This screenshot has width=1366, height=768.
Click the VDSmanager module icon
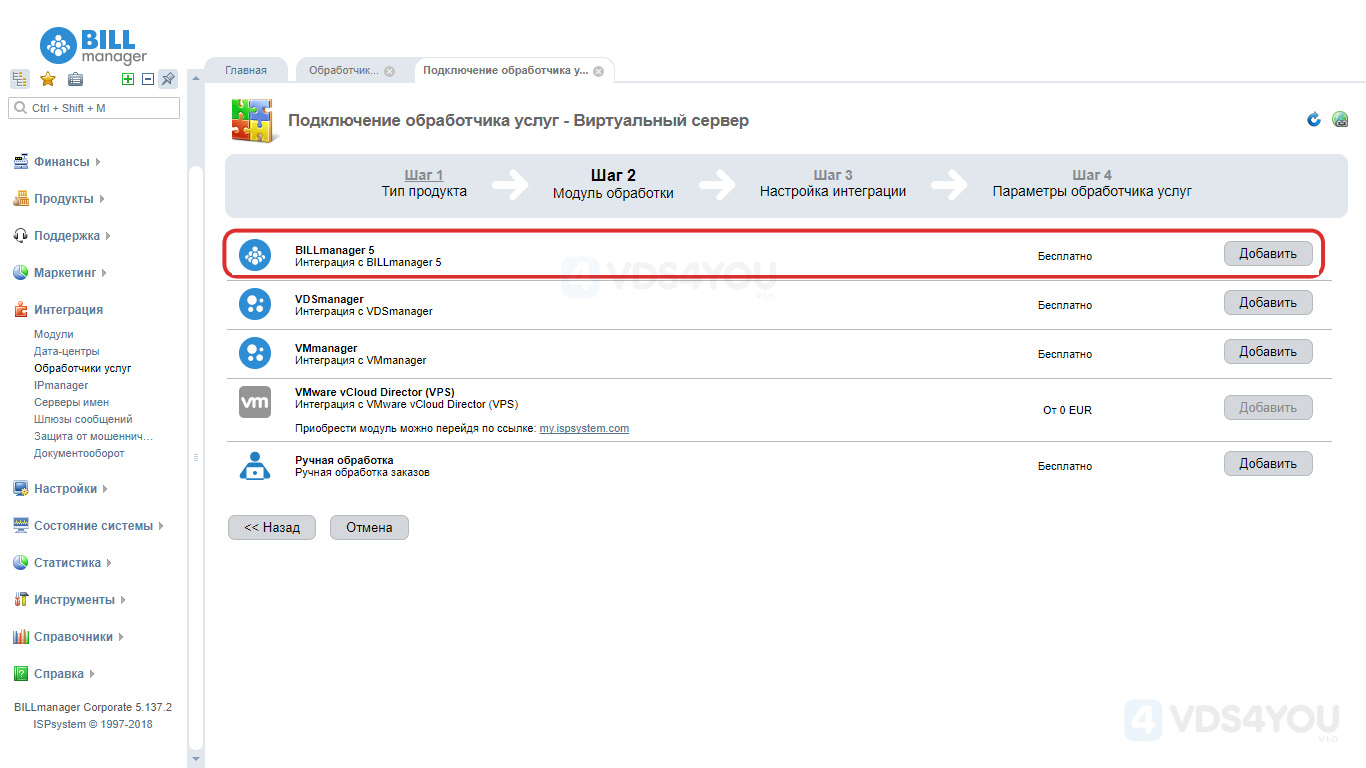click(255, 304)
